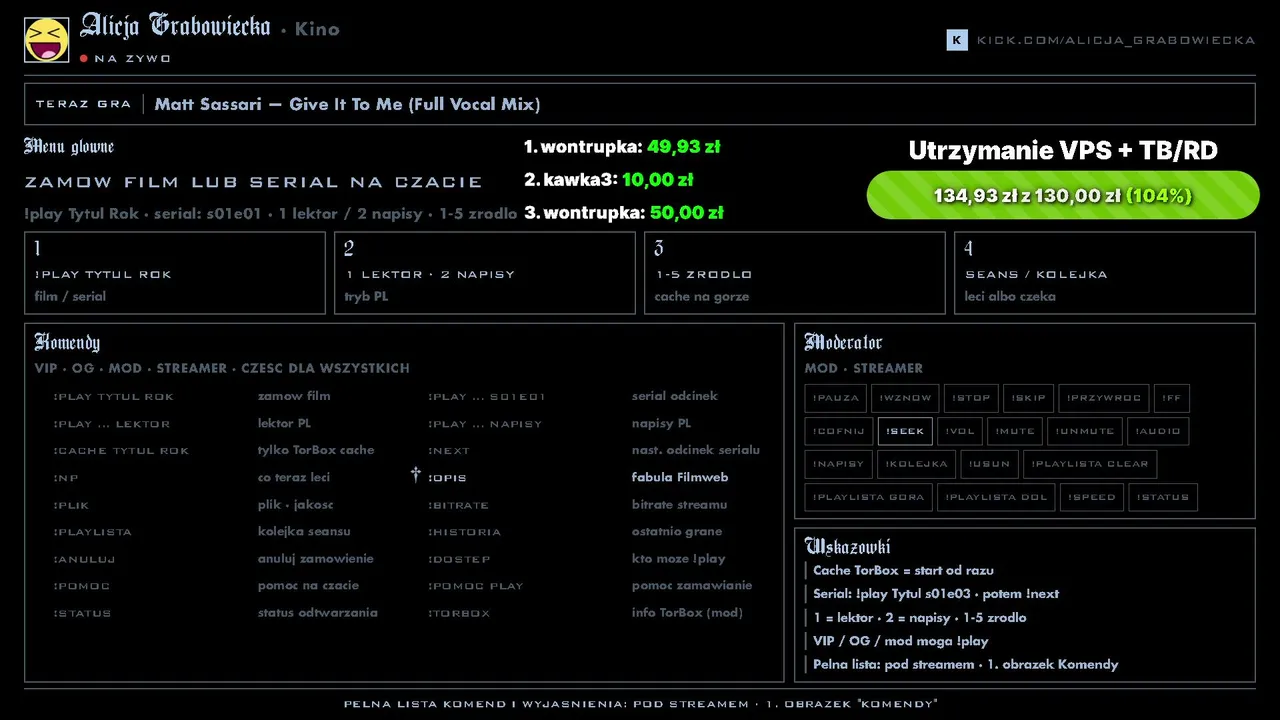The image size is (1280, 720).
Task: Click the !PLAYLISTA GORA button
Action: coord(868,497)
